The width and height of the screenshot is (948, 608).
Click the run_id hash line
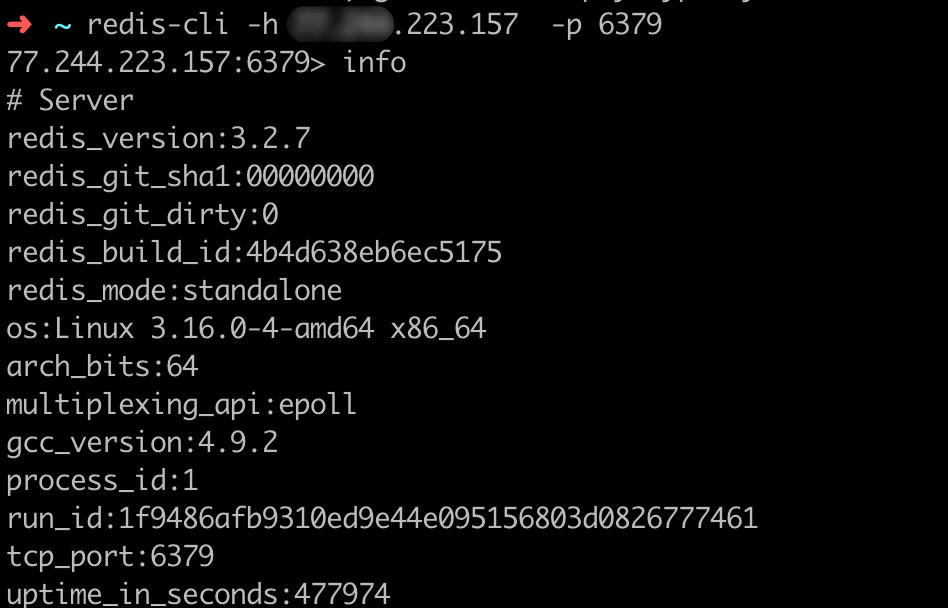pyautogui.click(x=382, y=519)
